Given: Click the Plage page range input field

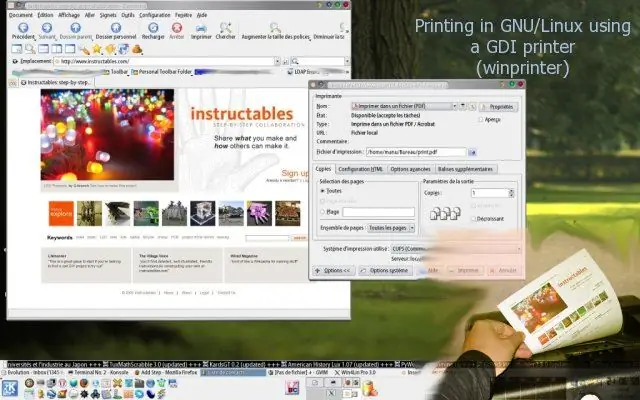Looking at the screenshot, I should (378, 212).
